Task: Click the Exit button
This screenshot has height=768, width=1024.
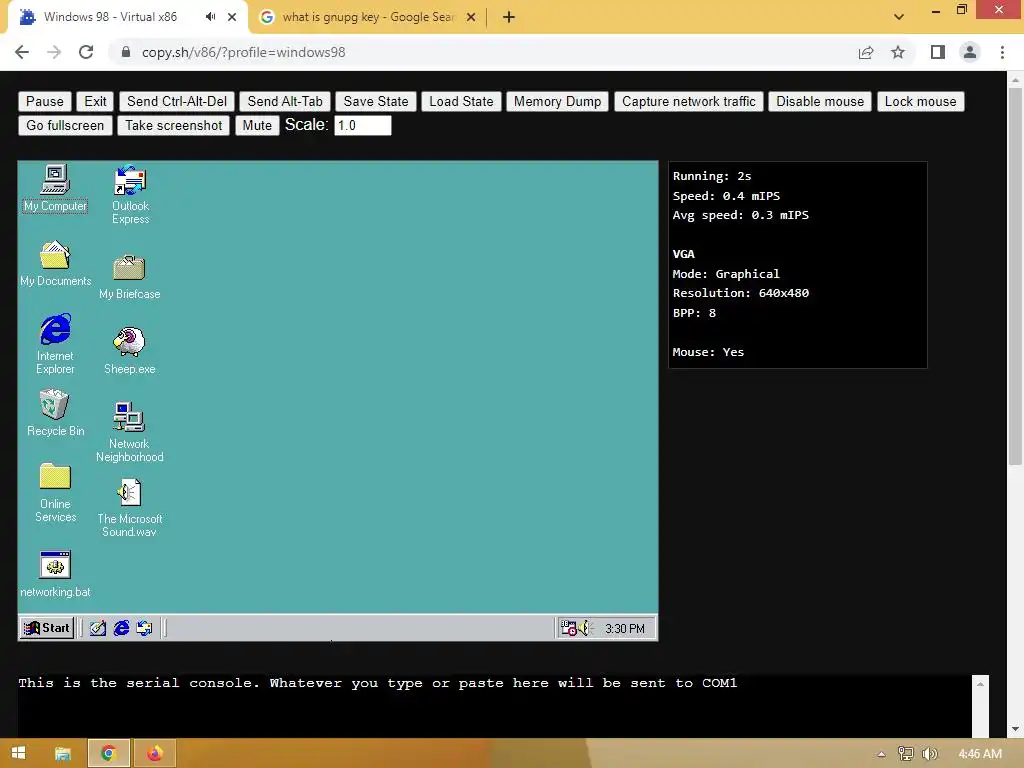Action: [95, 101]
